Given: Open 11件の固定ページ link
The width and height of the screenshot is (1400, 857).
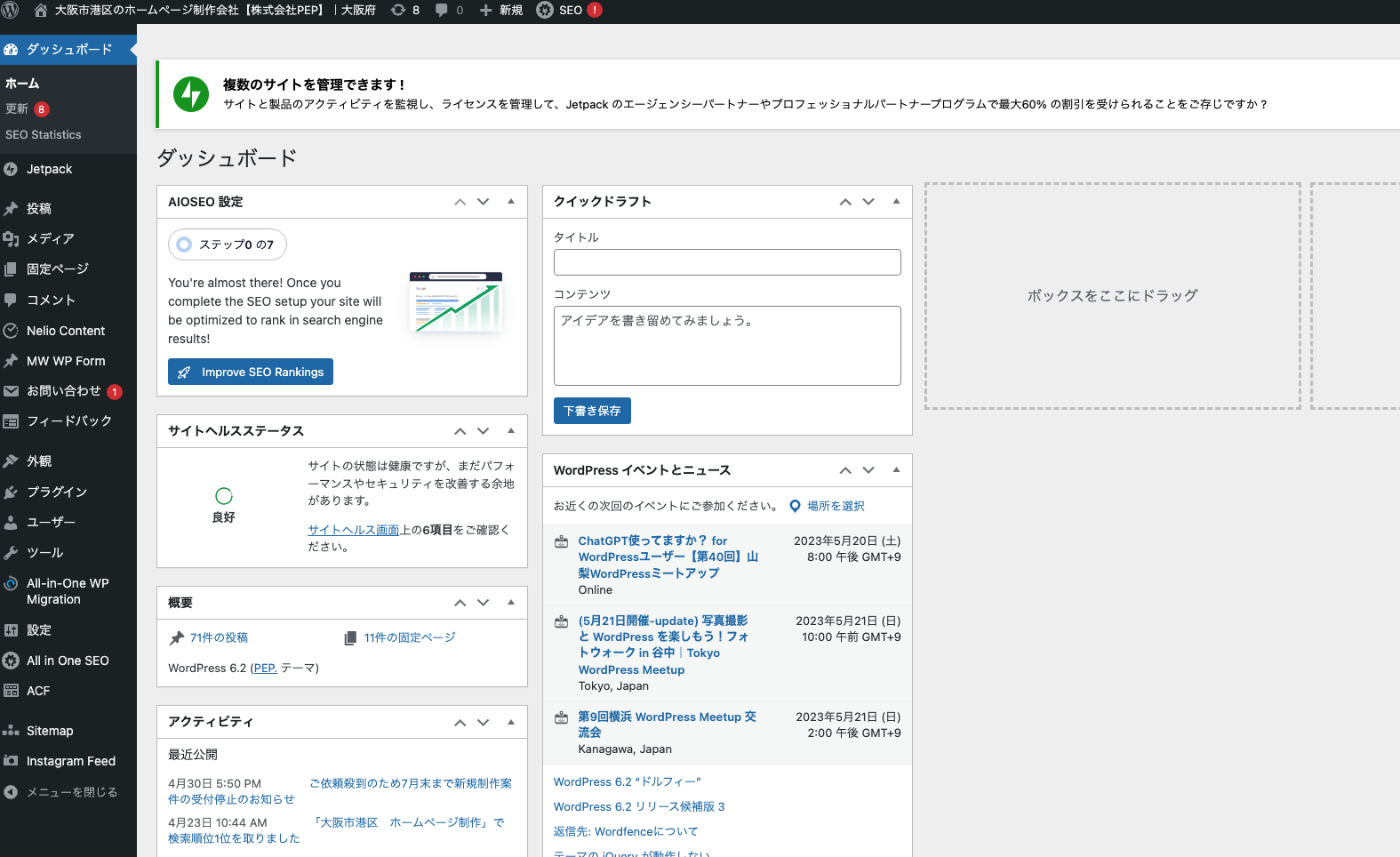Looking at the screenshot, I should click(409, 637).
